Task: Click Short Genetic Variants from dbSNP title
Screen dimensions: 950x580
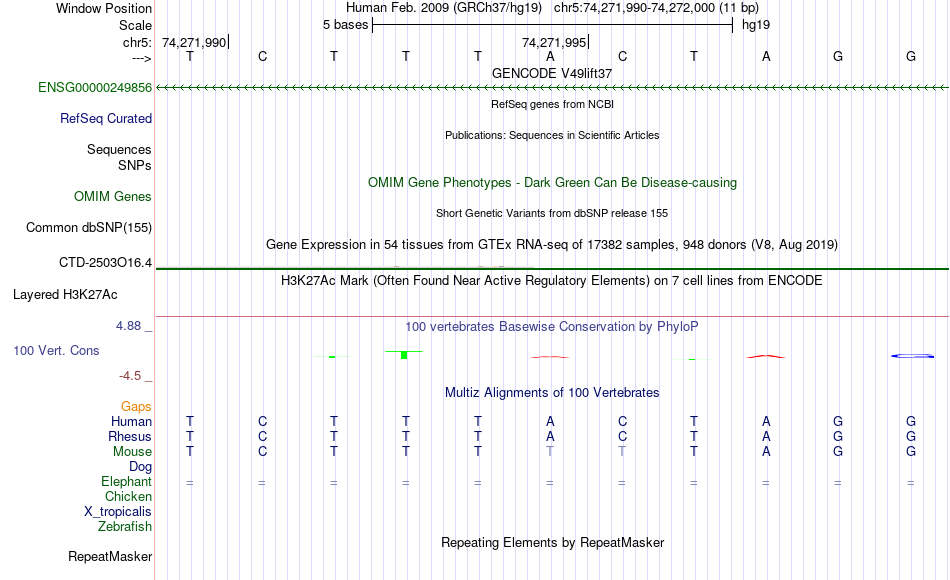Action: [x=552, y=213]
